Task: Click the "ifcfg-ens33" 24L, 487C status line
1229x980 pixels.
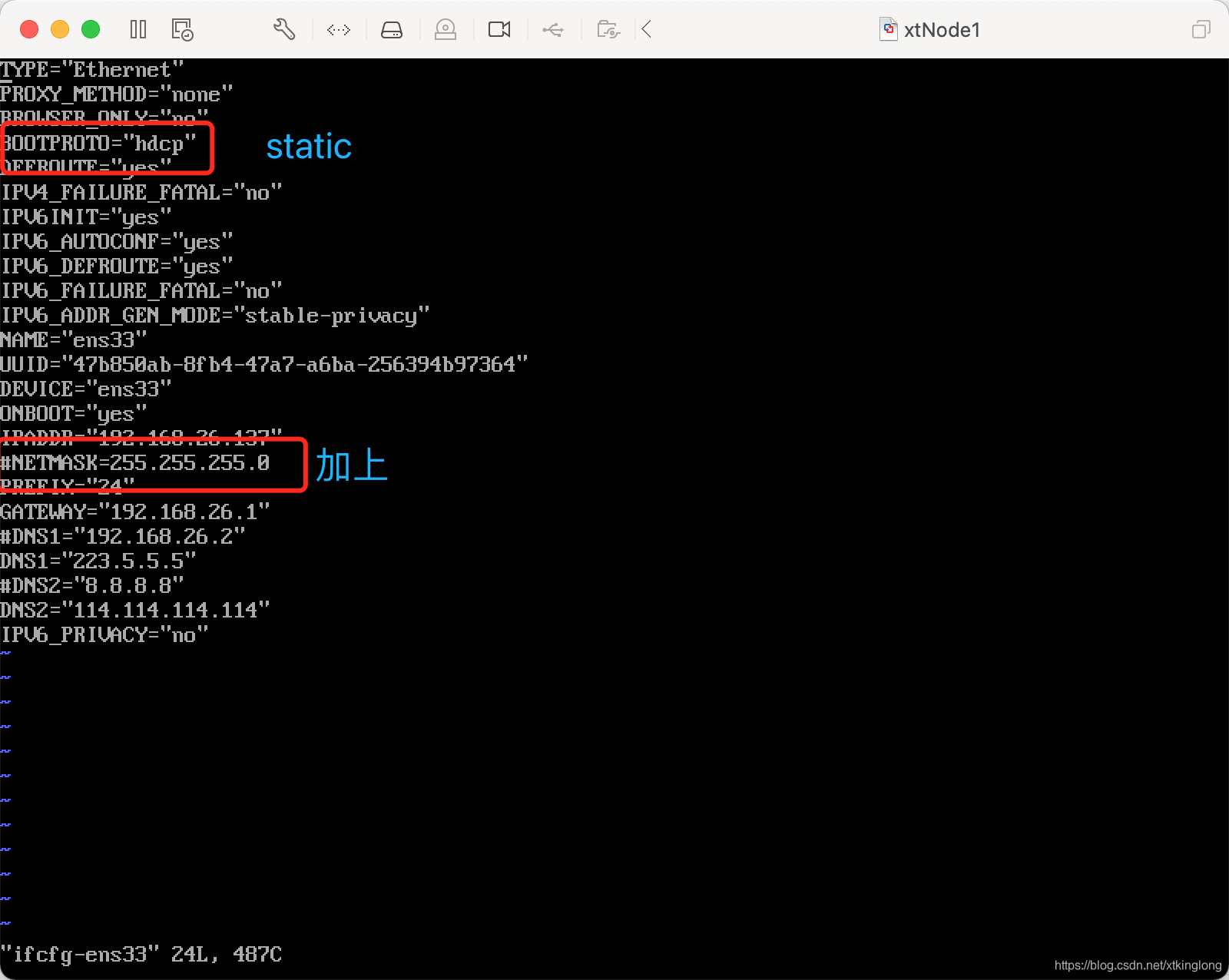Action: (x=141, y=955)
